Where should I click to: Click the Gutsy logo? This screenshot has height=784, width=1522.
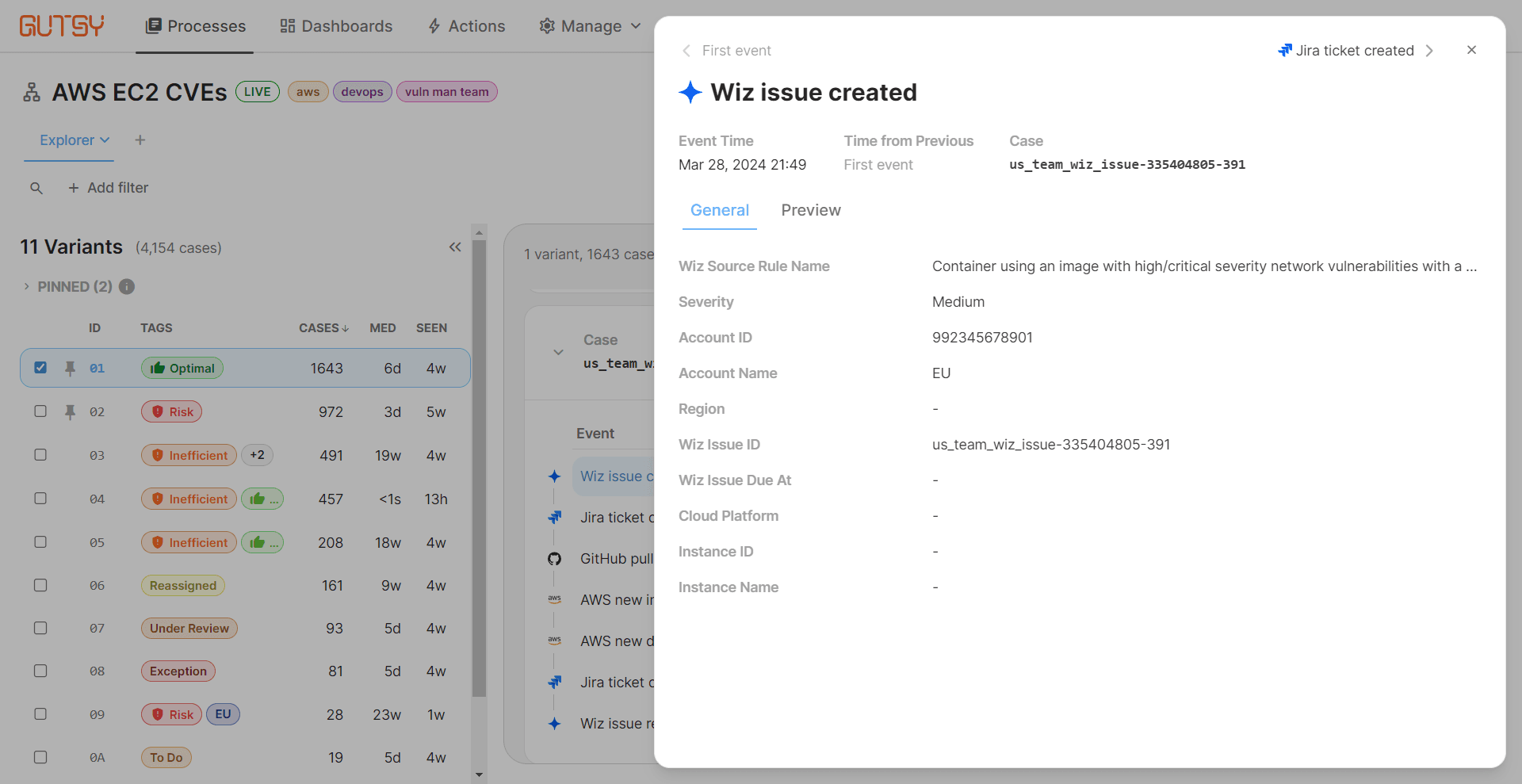click(x=62, y=26)
